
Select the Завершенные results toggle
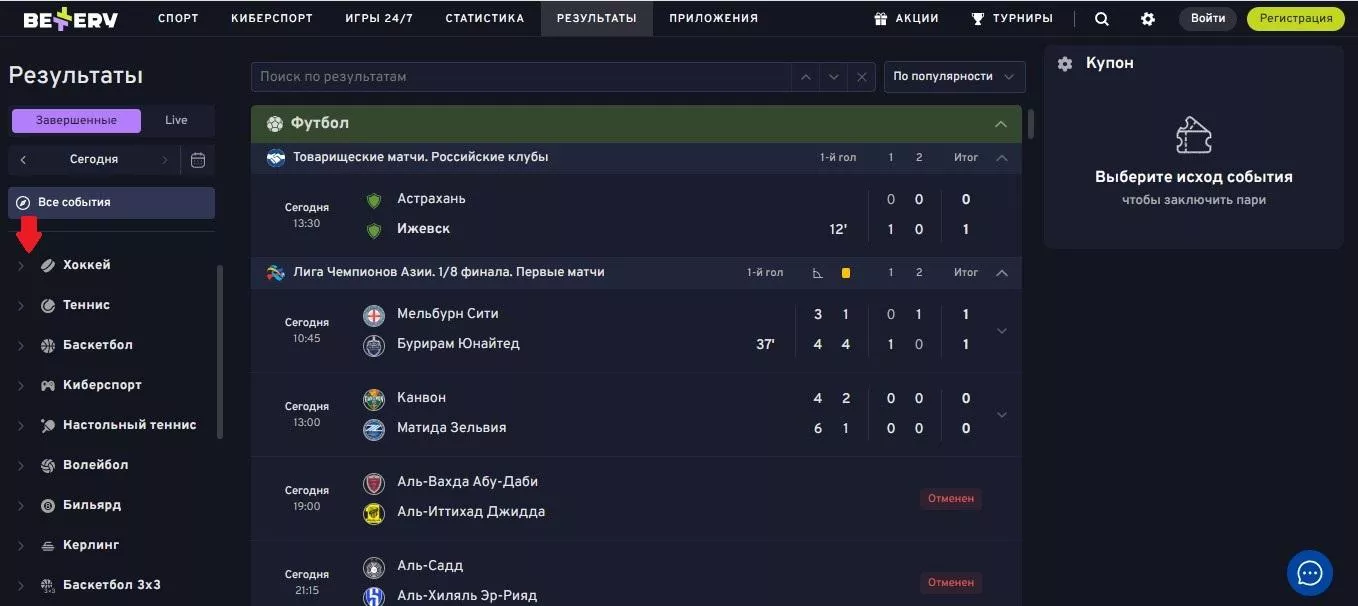pos(76,120)
